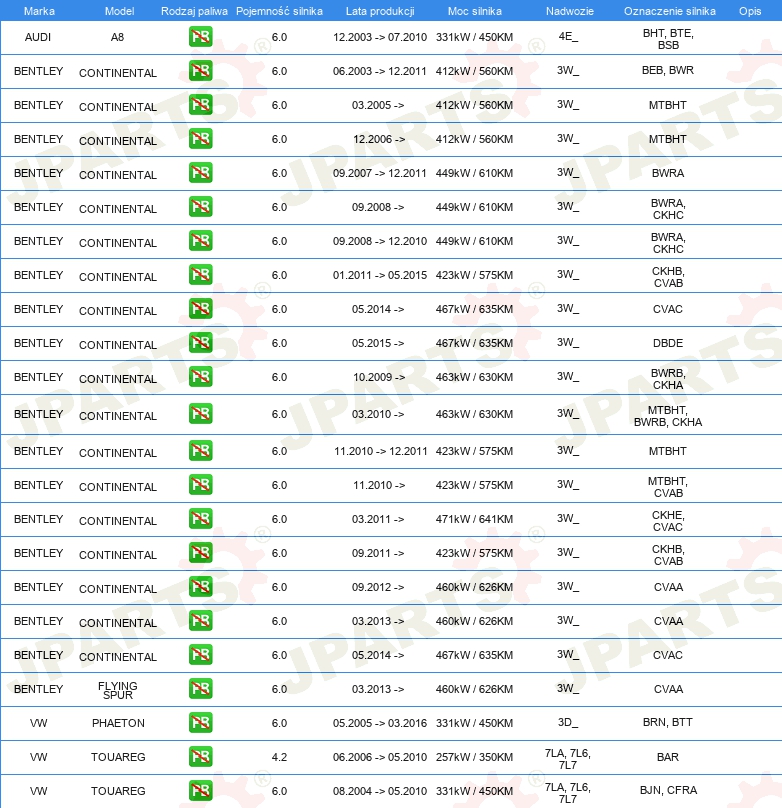Select the 12.2003 -> 07.2010 production years cell
This screenshot has width=782, height=808.
coord(380,37)
